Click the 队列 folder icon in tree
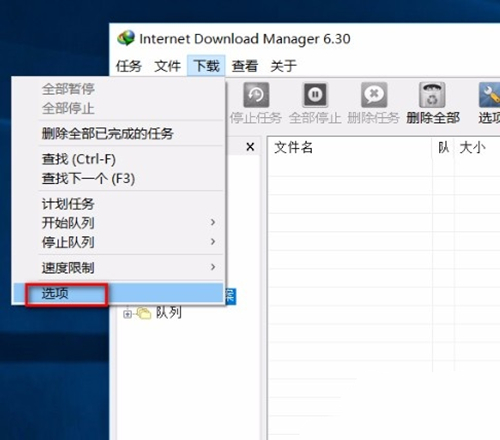Image resolution: width=500 pixels, height=440 pixels. coord(144,313)
